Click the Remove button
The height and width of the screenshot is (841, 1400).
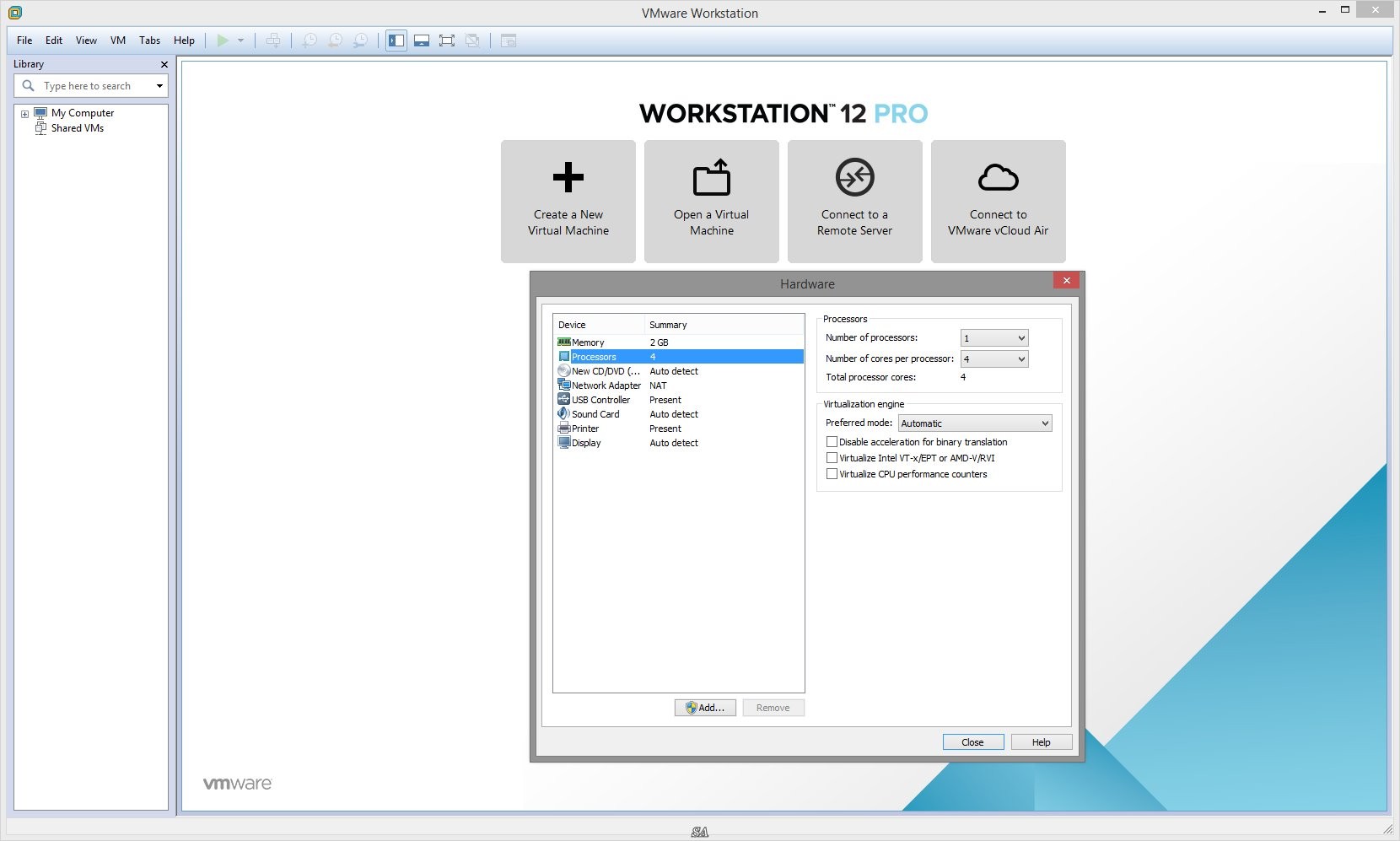click(x=773, y=708)
